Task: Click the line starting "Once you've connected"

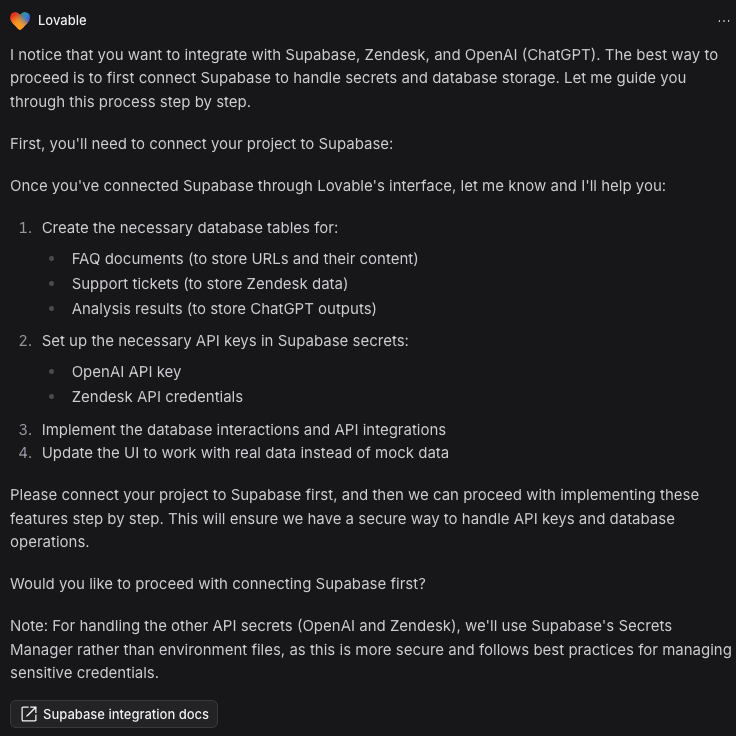Action: tap(337, 186)
